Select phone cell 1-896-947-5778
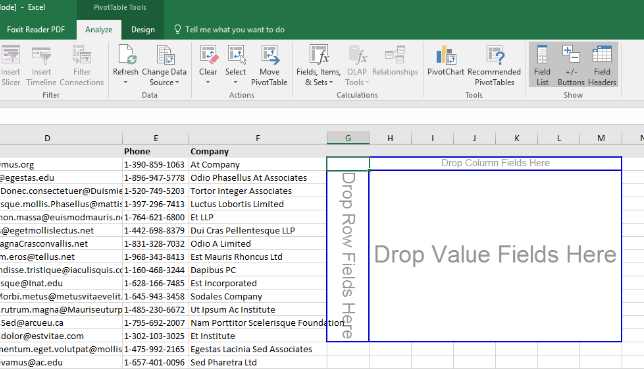This screenshot has height=369, width=644. pyautogui.click(x=156, y=178)
